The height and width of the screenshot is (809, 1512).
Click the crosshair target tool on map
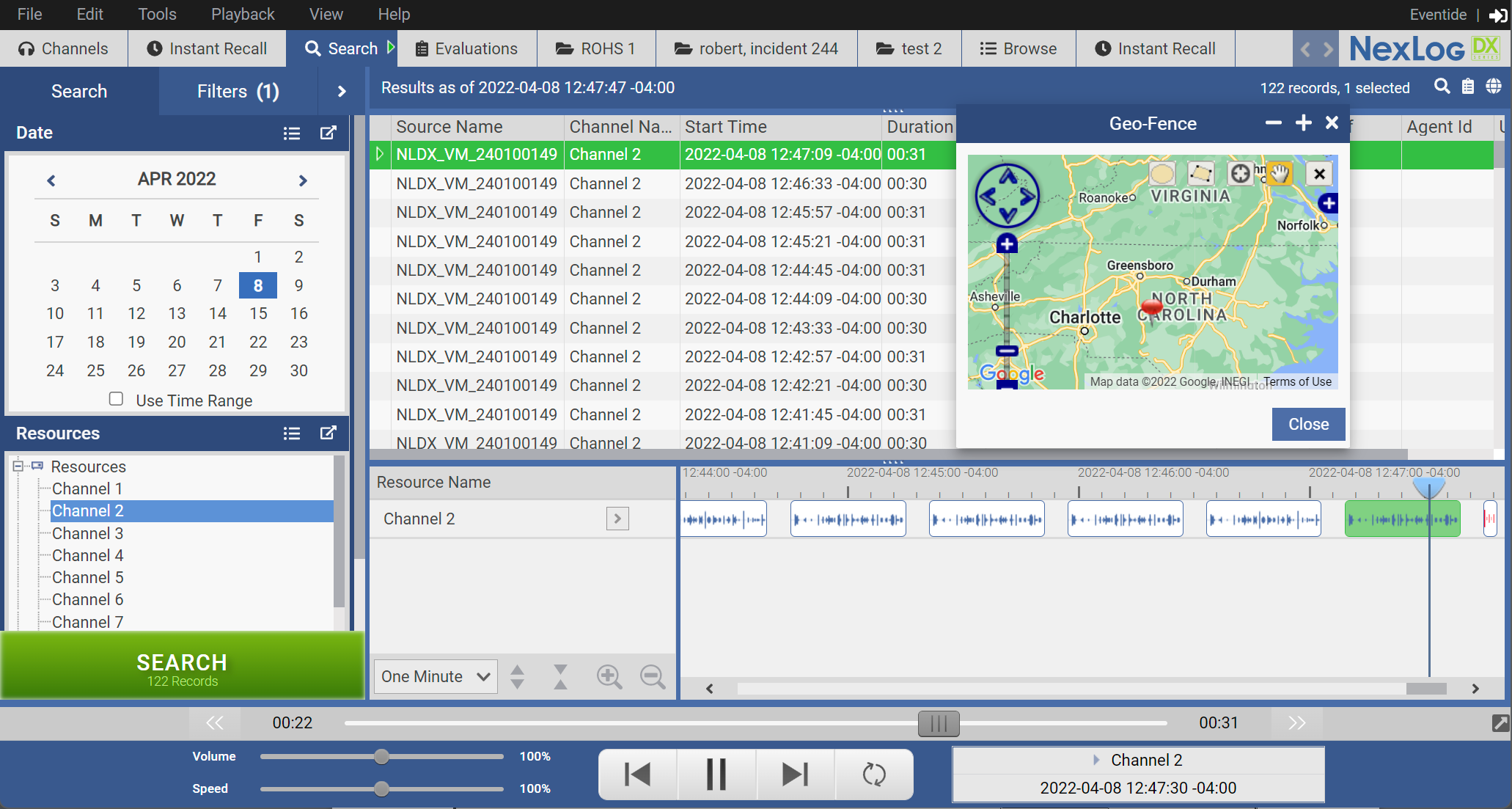click(1240, 174)
